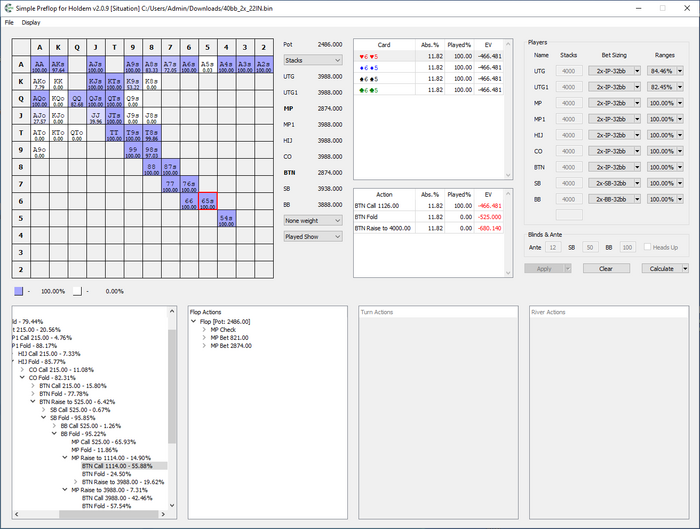Expand the MP Check flop node
The height and width of the screenshot is (529, 700).
pyautogui.click(x=204, y=329)
